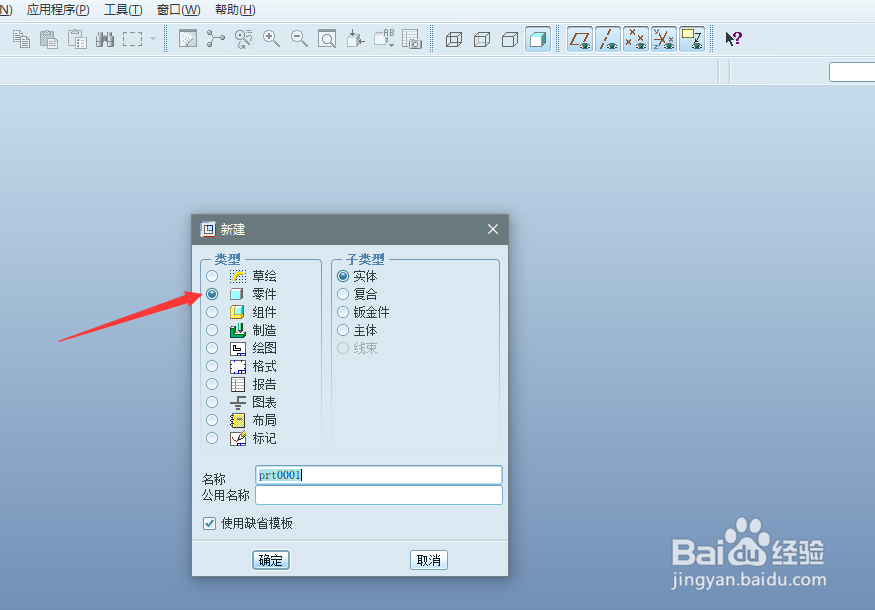Click the Zoom Out magnifier
875x610 pixels.
coord(299,39)
